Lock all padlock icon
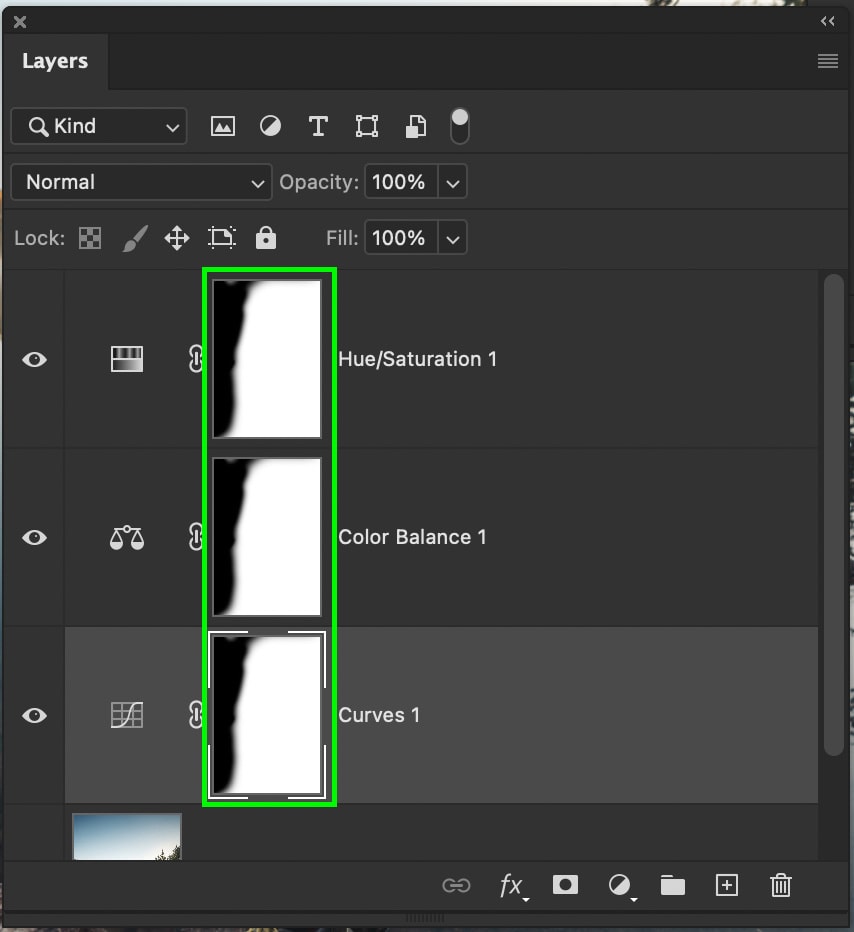 coord(266,238)
